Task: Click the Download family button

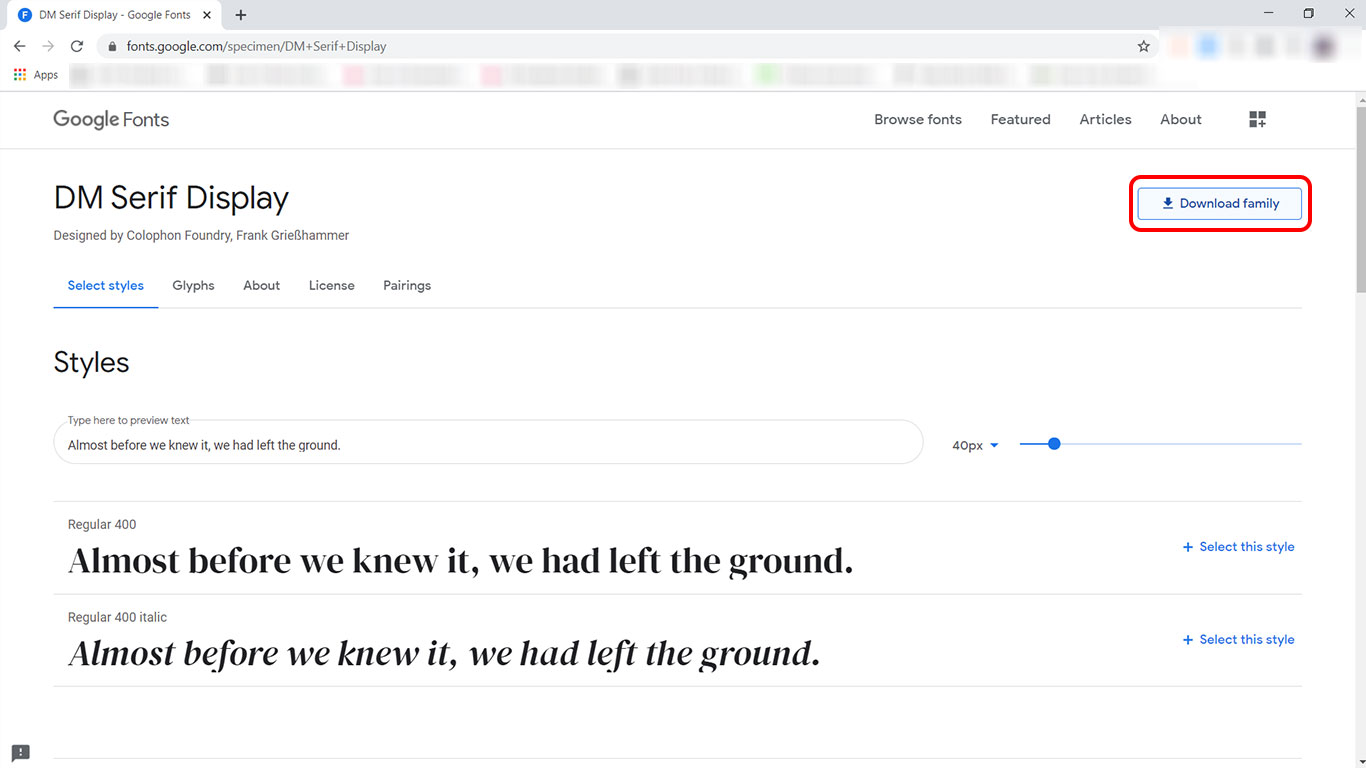Action: point(1220,203)
